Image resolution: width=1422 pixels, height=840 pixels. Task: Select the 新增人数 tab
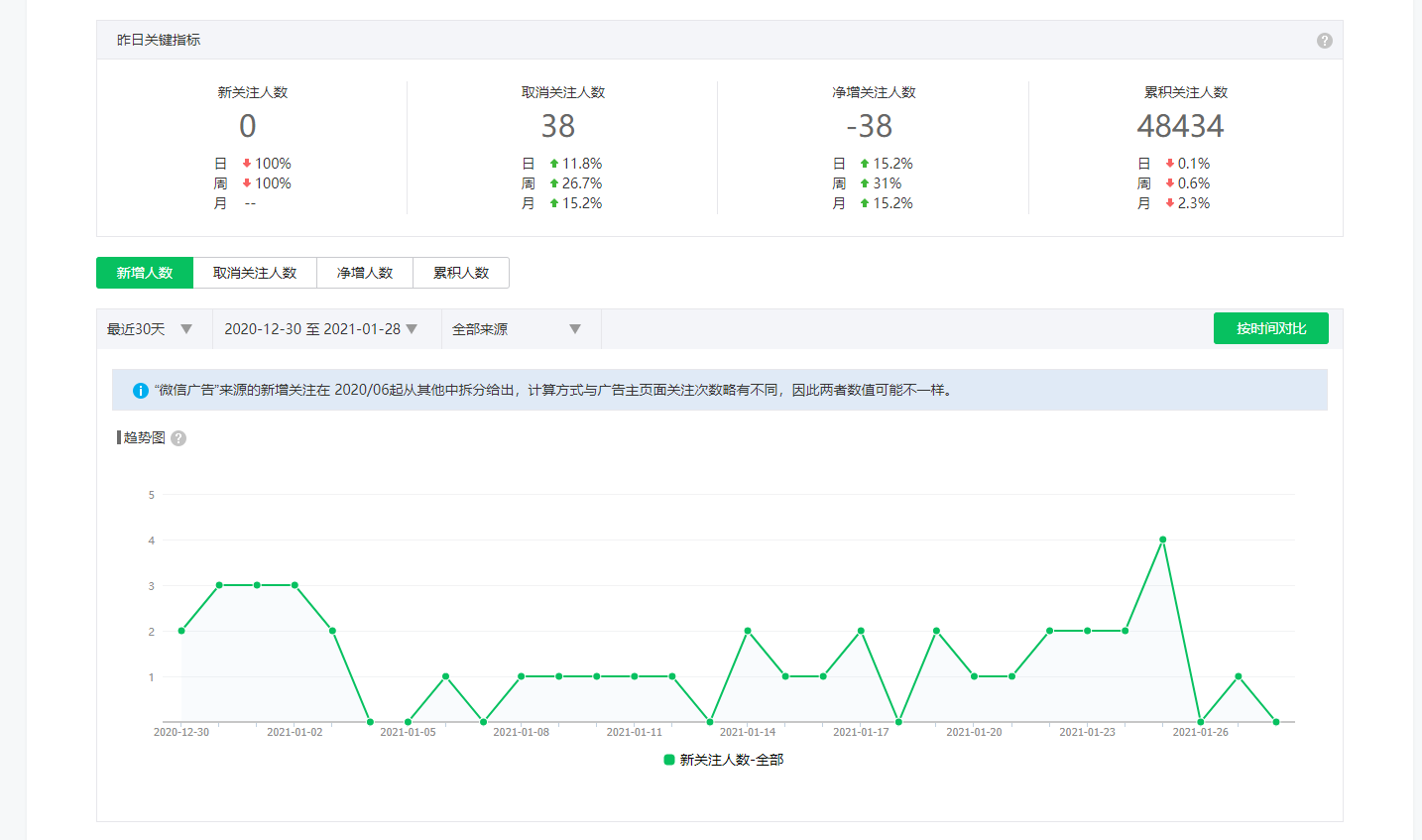(x=145, y=273)
